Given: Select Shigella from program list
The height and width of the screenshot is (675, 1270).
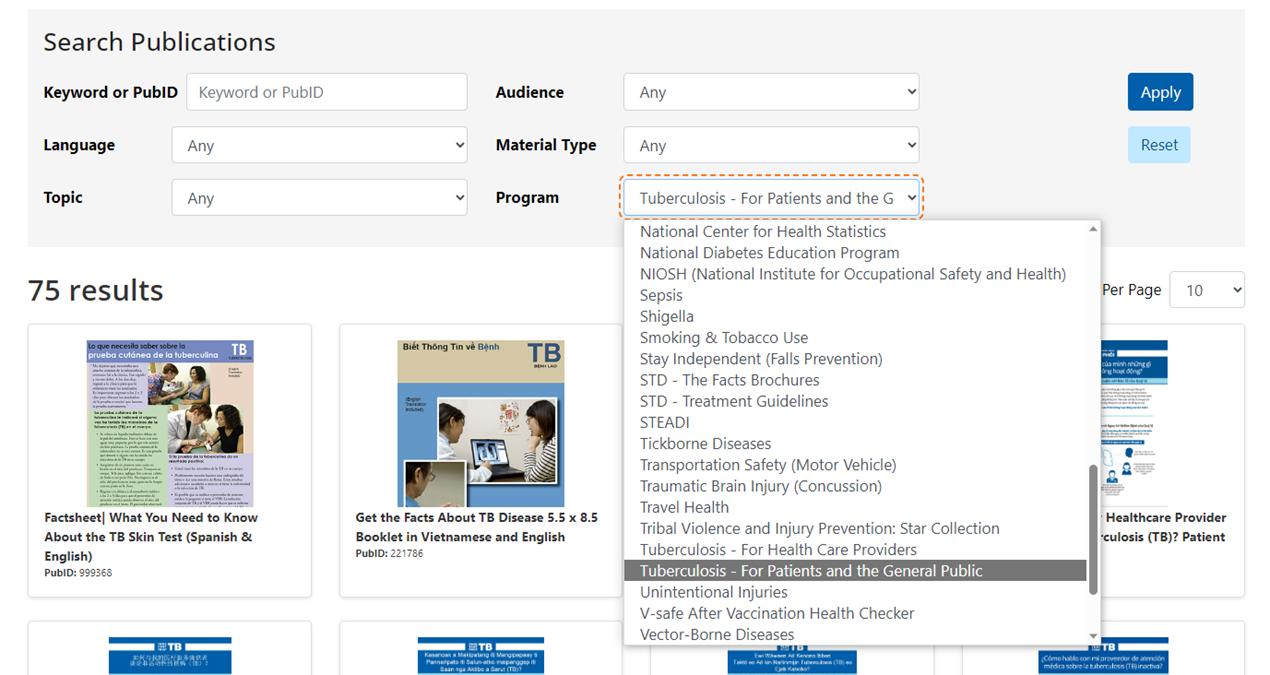Looking at the screenshot, I should 855,316.
